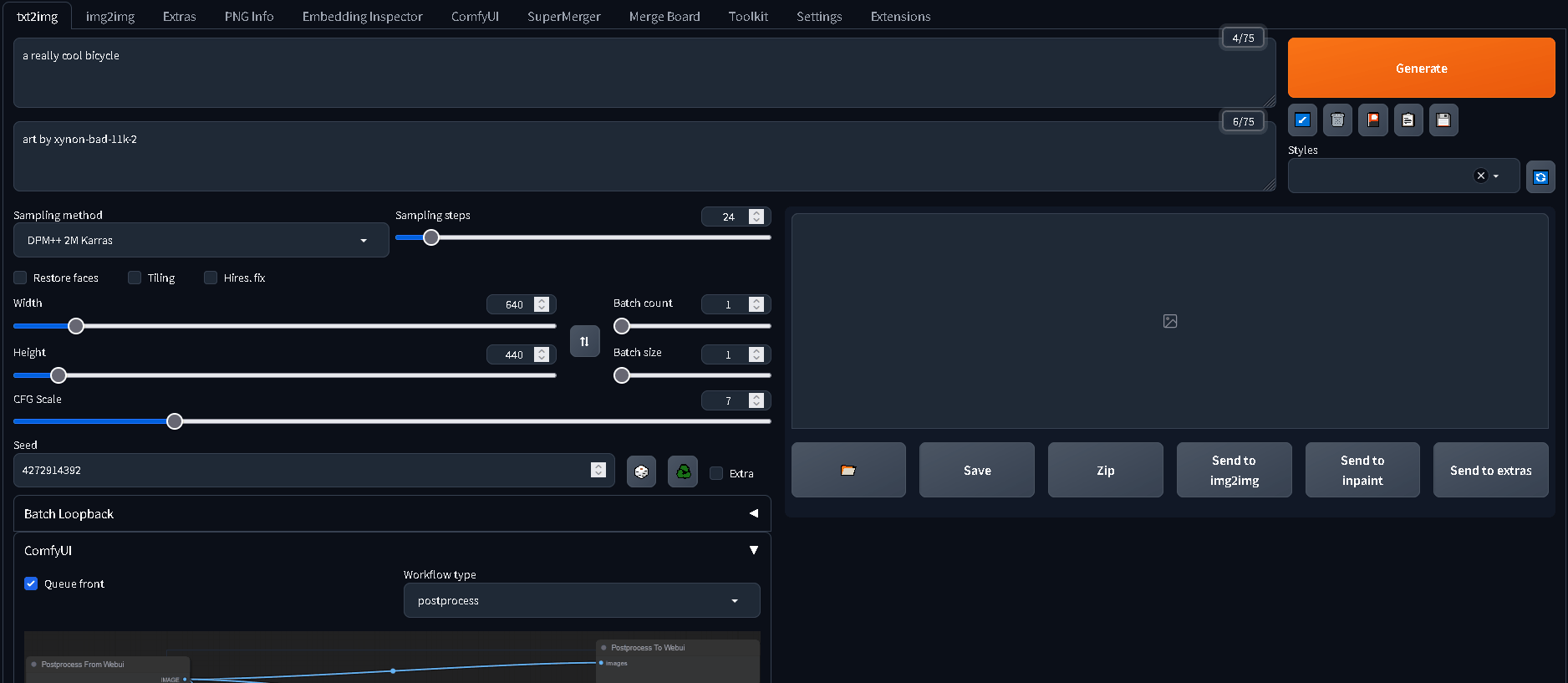Open the Workflow type dropdown
Viewport: 1568px width, 683px height.
coord(581,600)
